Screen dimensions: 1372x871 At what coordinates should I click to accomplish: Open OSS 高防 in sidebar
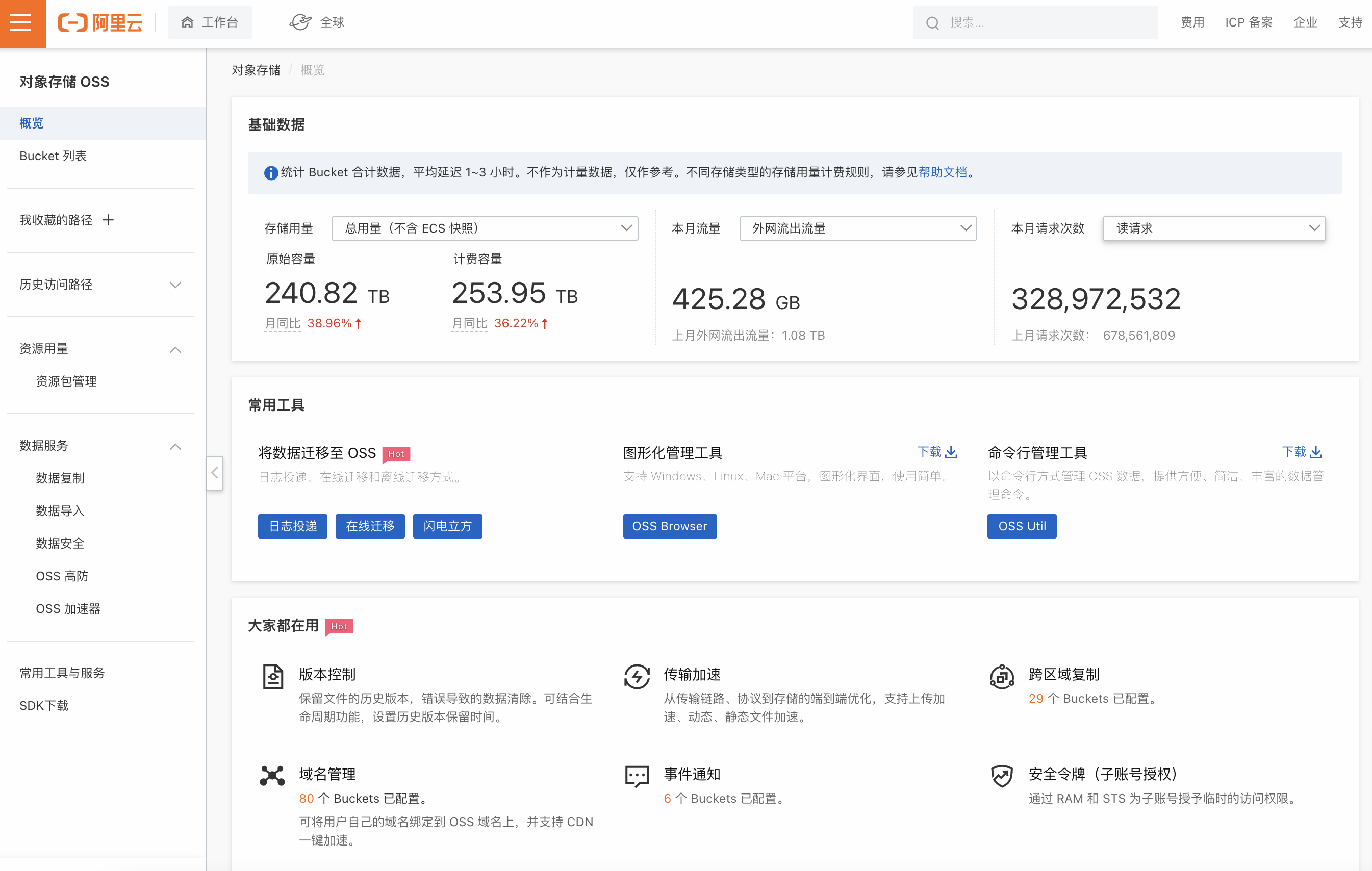(x=62, y=576)
